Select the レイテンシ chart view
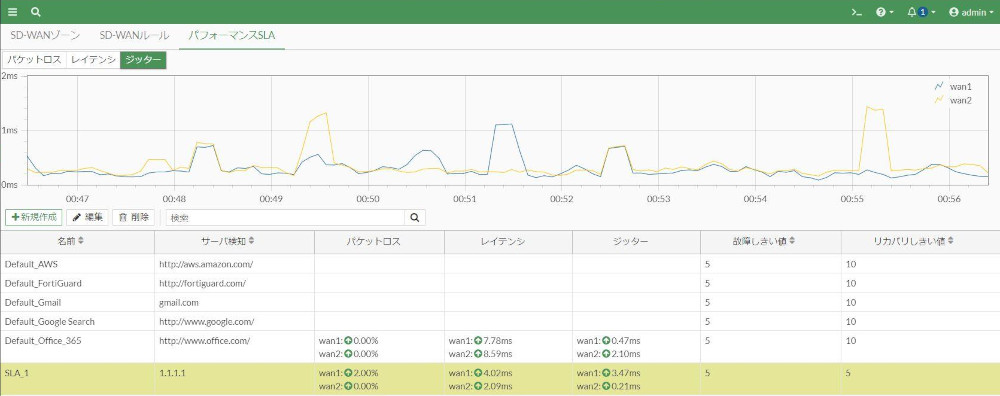 pos(93,60)
